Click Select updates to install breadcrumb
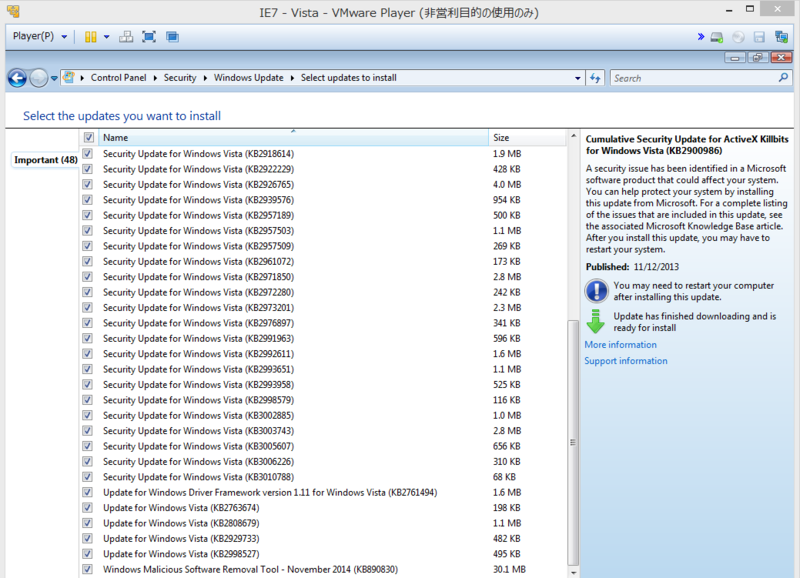Viewport: 800px width, 578px height. tap(348, 78)
